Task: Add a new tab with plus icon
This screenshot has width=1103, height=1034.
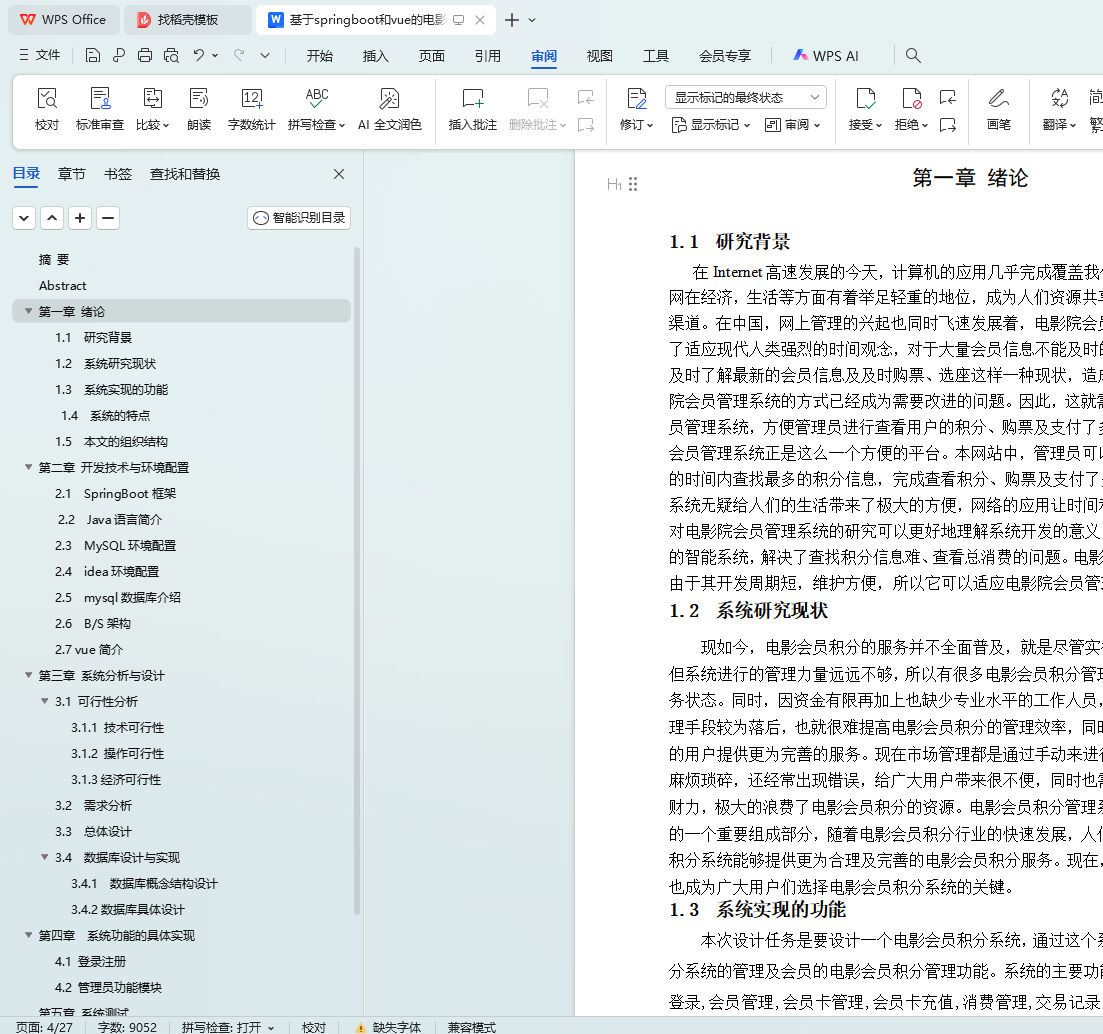Action: [x=512, y=20]
